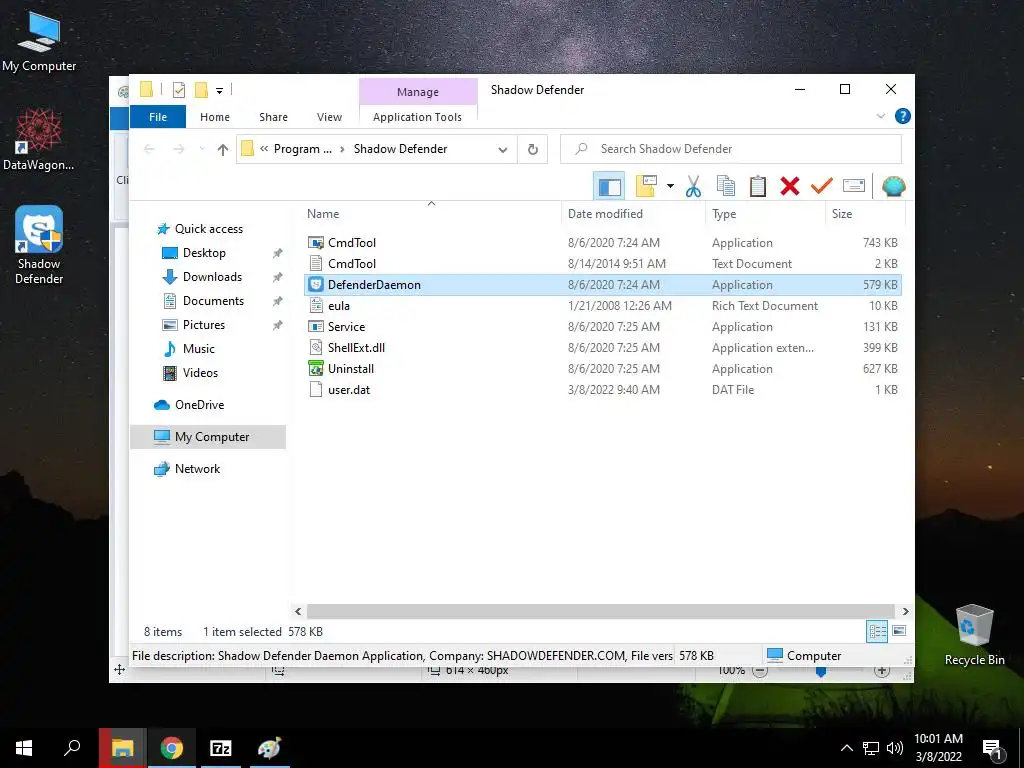This screenshot has height=768, width=1024.
Task: Click the Shadow Defender breadcrumb segment
Action: pyautogui.click(x=400, y=149)
